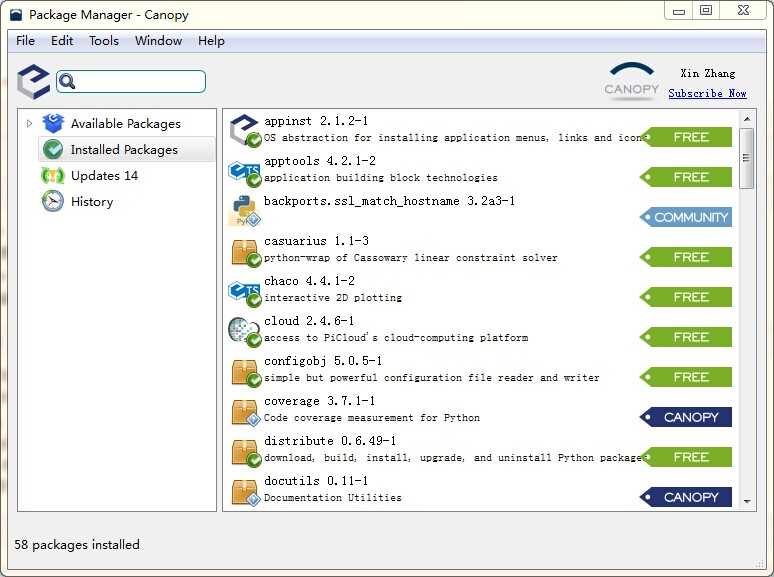Image resolution: width=774 pixels, height=577 pixels.
Task: Click the History clock icon
Action: [53, 201]
